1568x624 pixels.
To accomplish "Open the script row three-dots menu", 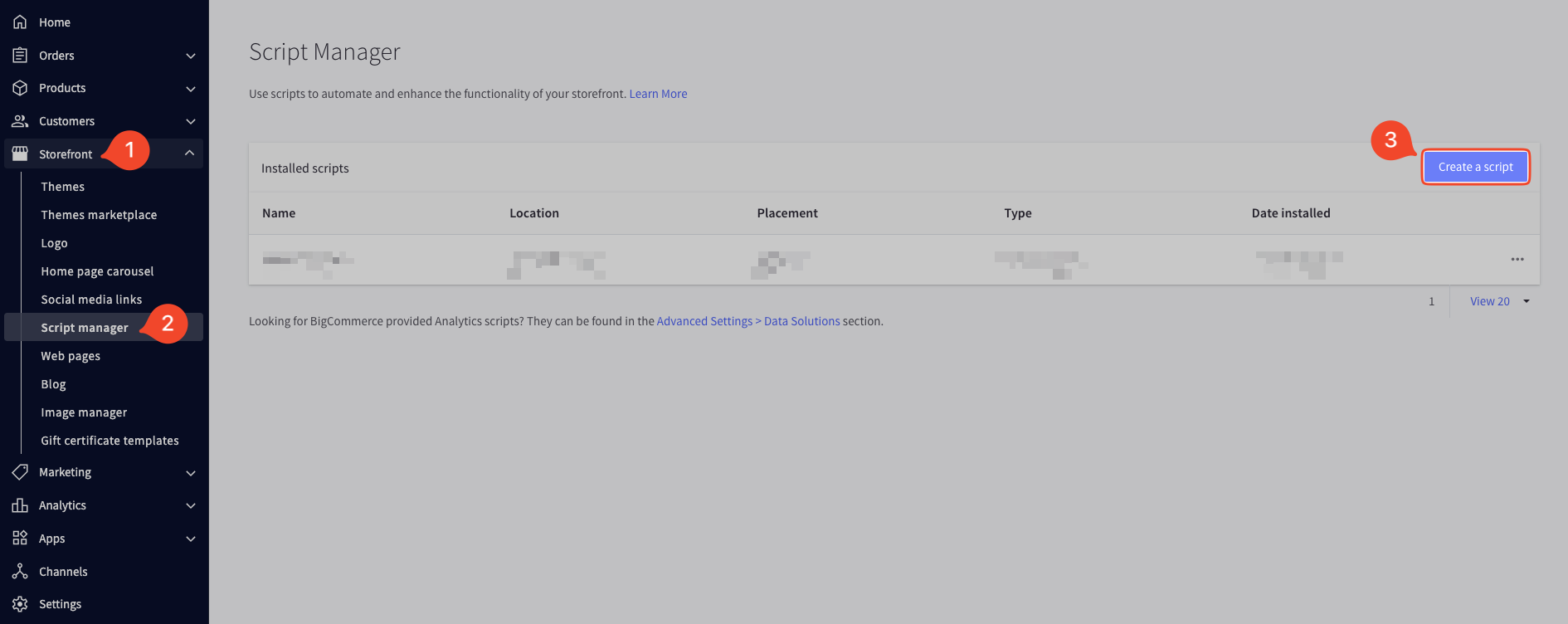I will 1517,260.
